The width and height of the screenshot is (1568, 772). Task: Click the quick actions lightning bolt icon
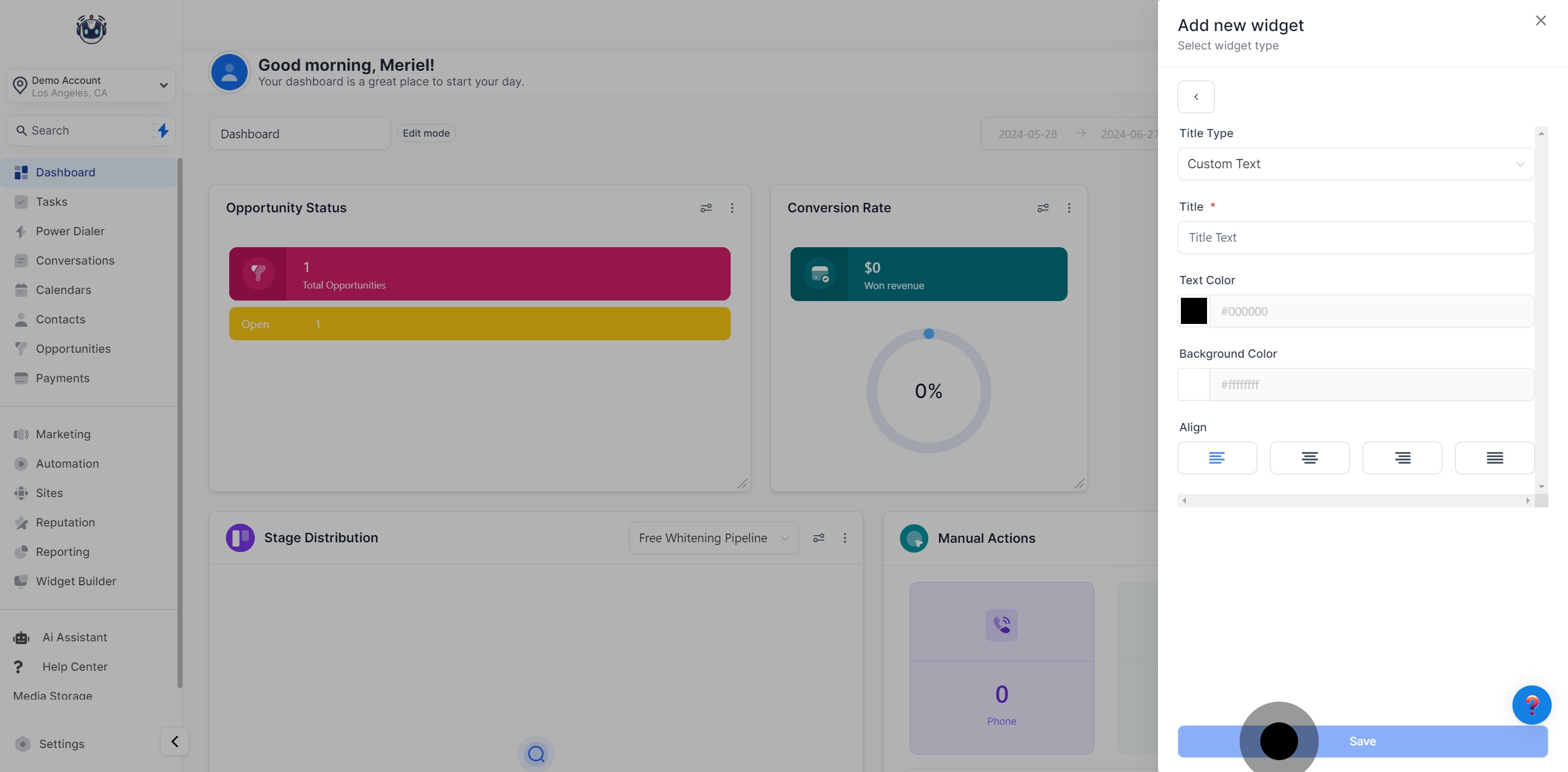coord(163,130)
